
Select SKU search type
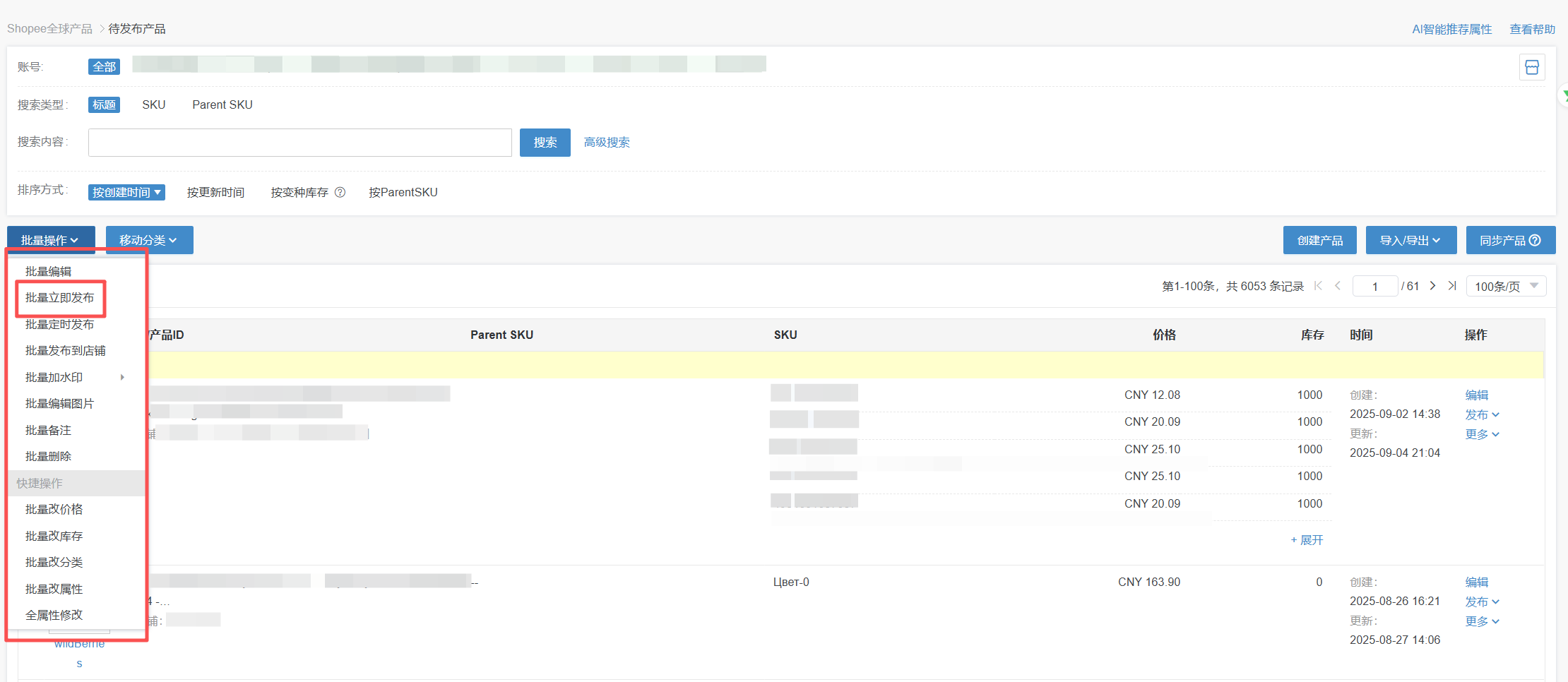(153, 104)
